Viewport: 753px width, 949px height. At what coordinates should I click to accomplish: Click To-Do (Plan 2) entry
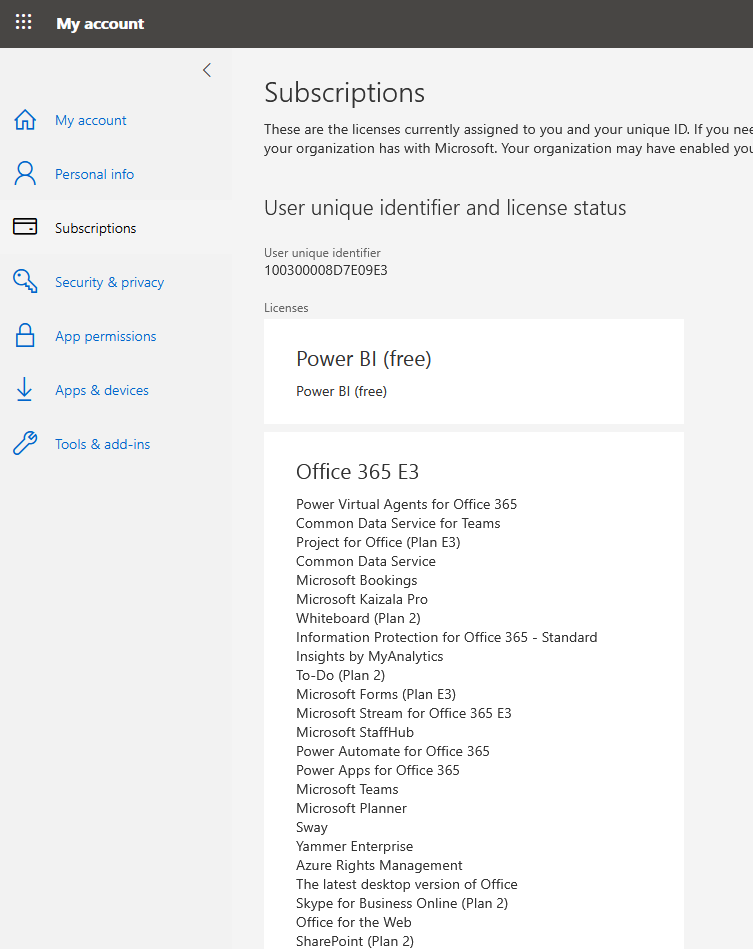(340, 675)
